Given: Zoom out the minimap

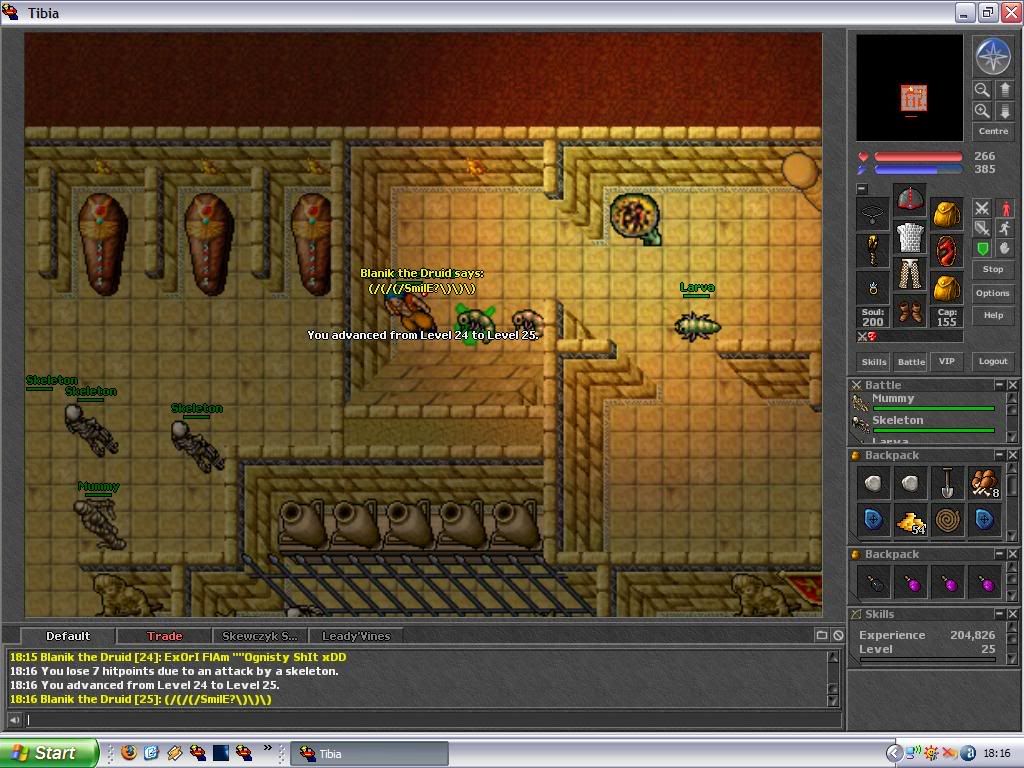Looking at the screenshot, I should pos(982,89).
